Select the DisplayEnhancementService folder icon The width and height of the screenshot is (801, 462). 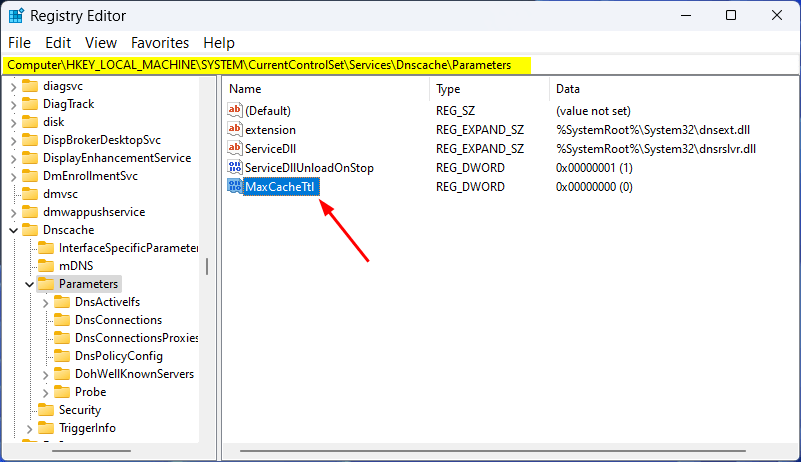(x=30, y=157)
